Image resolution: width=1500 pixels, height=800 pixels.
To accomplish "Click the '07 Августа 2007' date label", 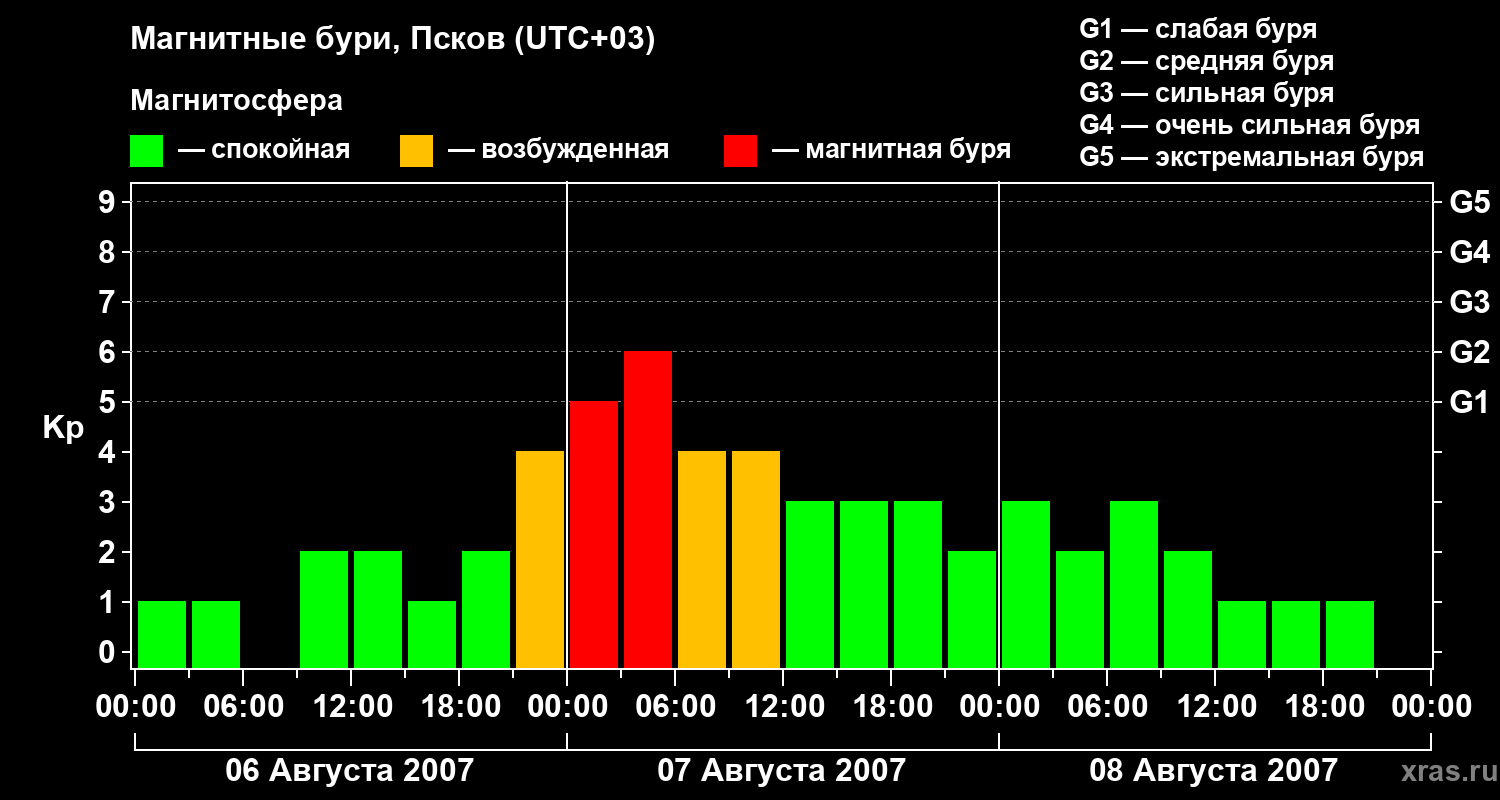I will (781, 770).
